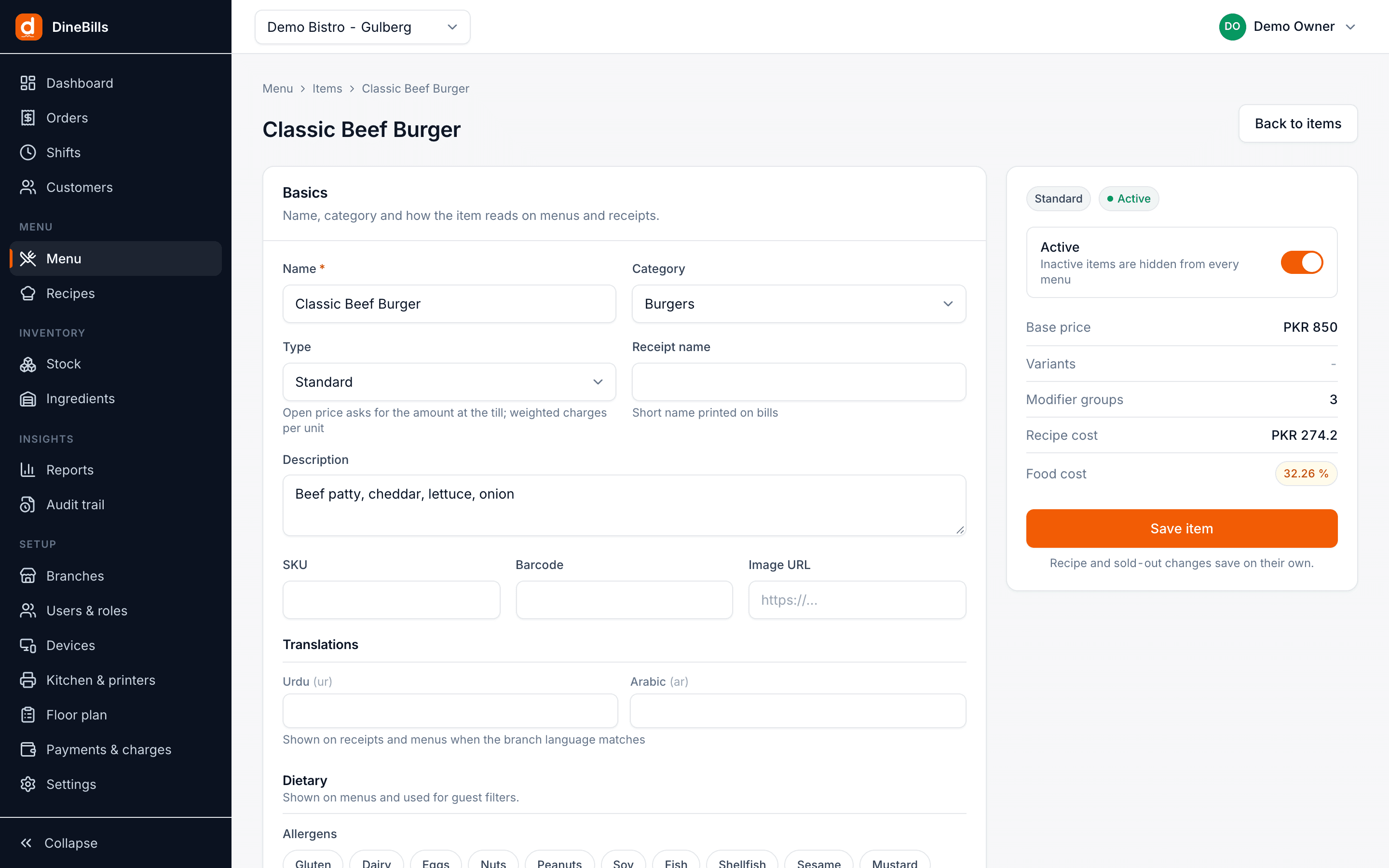
Task: Open Dashboard via its grid icon
Action: coord(27,83)
